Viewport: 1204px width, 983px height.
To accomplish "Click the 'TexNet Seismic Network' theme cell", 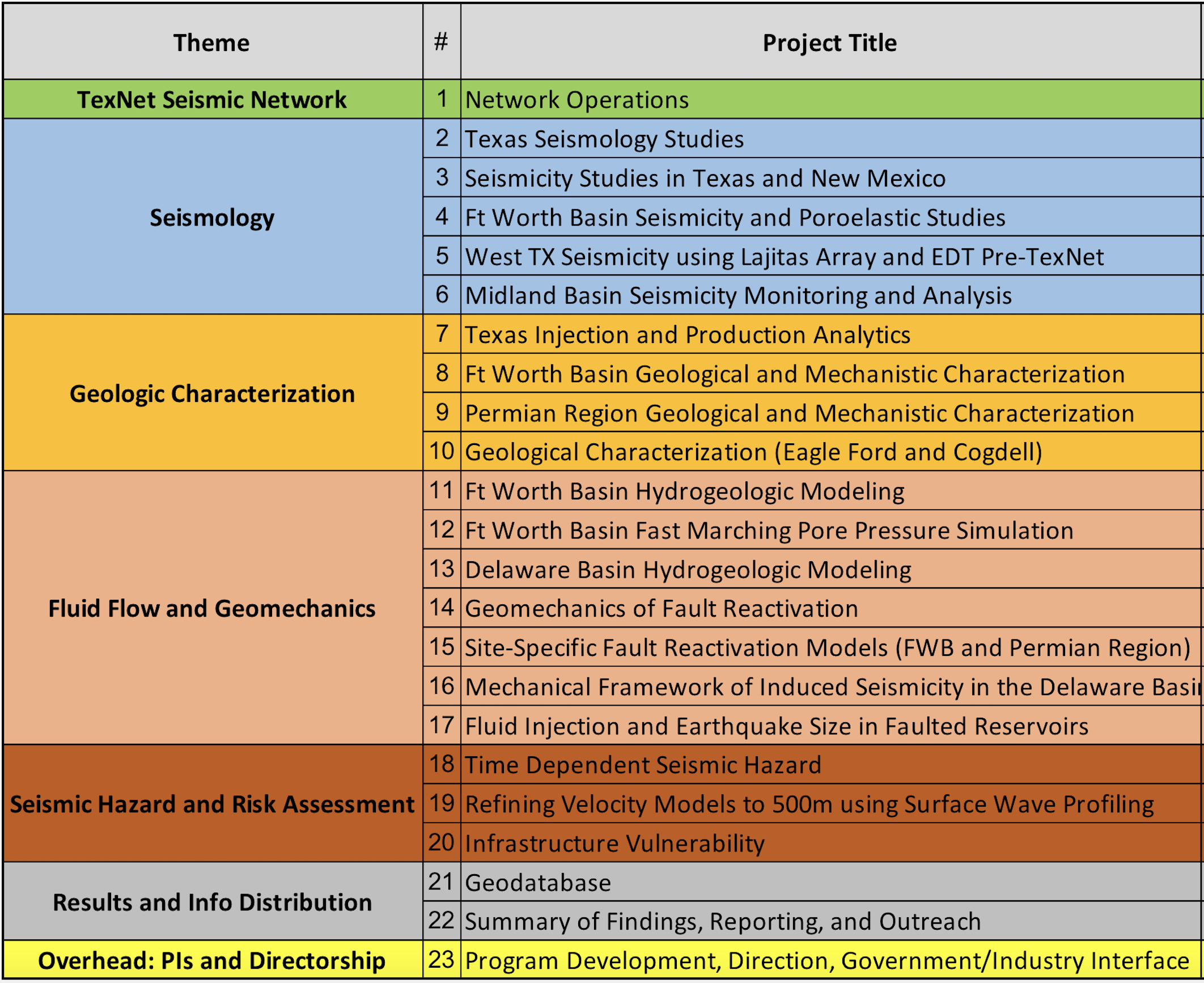I will tap(213, 99).
